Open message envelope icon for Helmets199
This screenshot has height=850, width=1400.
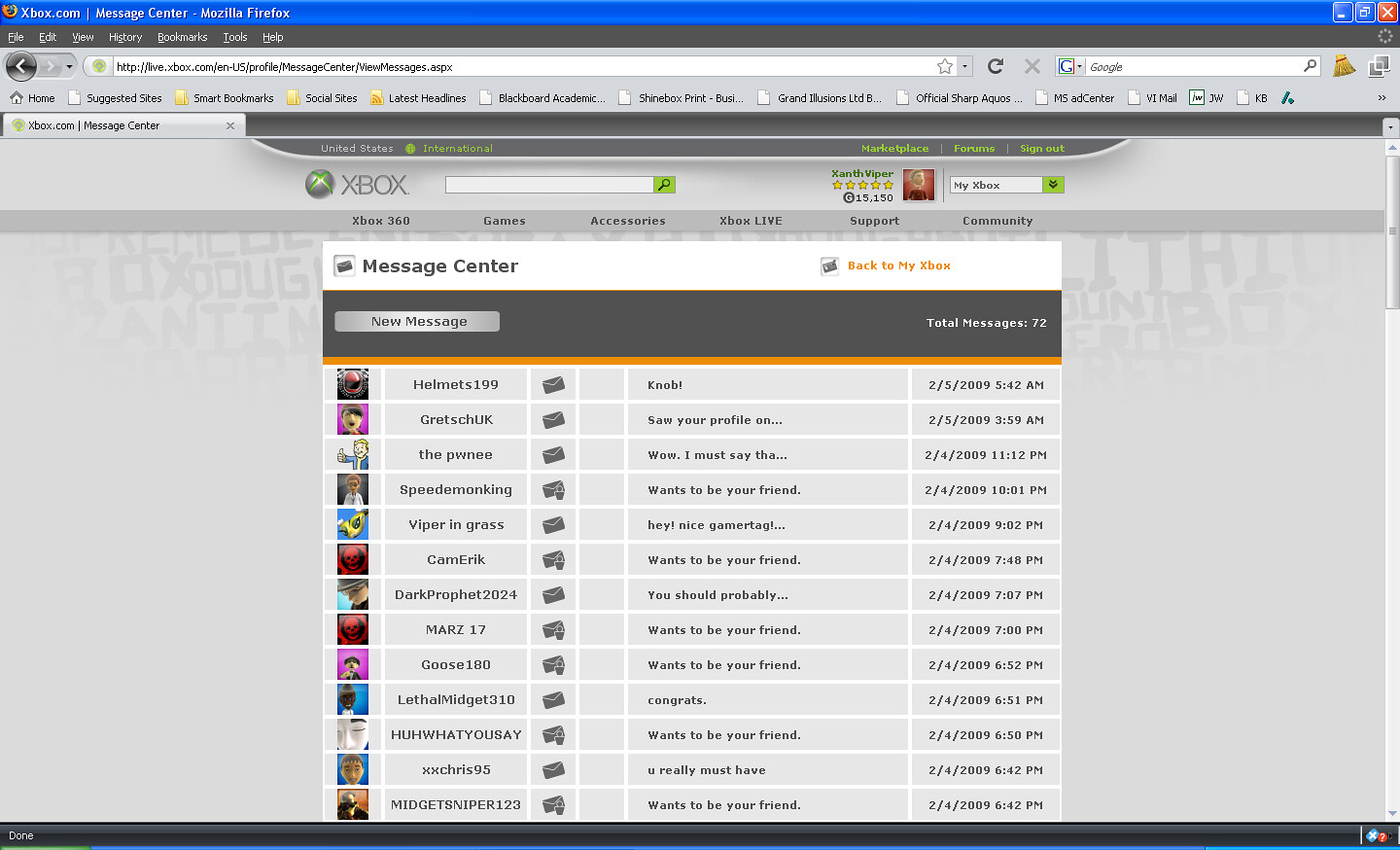553,385
